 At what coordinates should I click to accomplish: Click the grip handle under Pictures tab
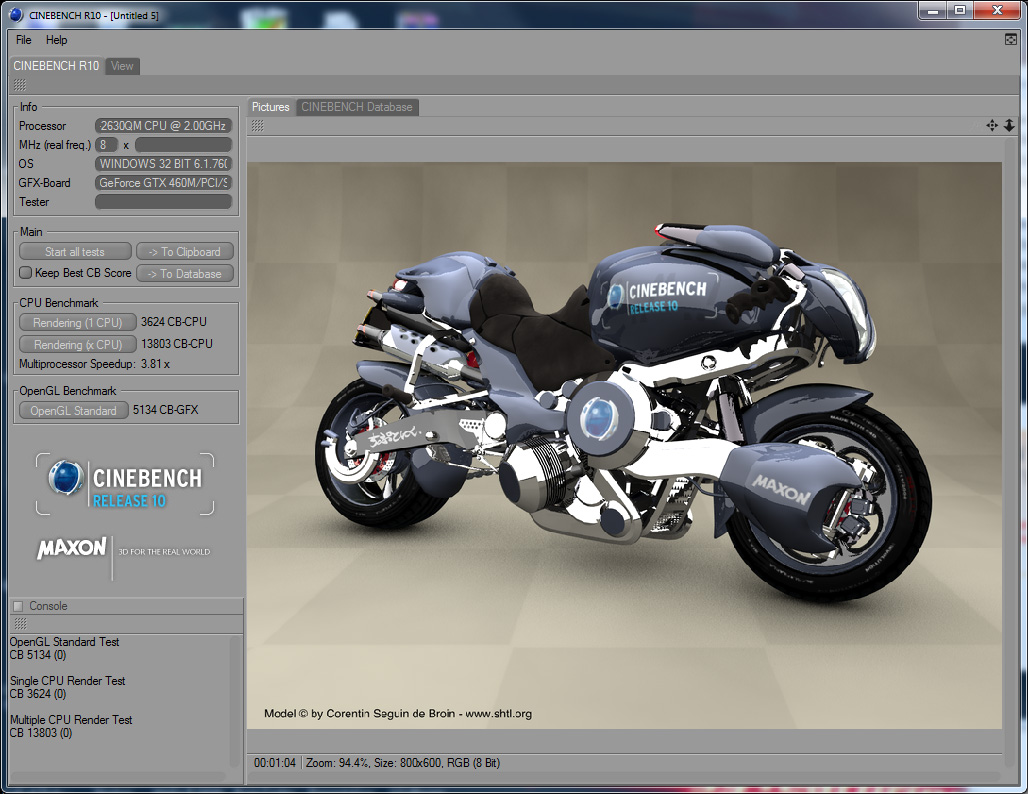pos(258,125)
